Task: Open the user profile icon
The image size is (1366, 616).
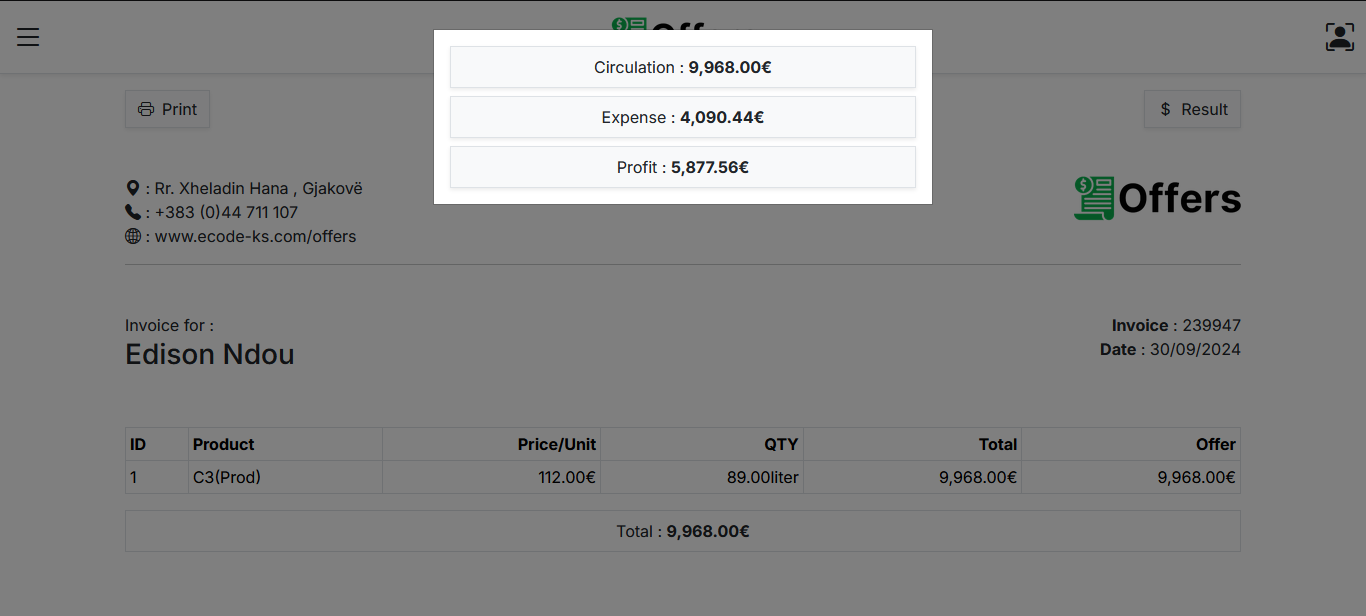Action: tap(1339, 37)
